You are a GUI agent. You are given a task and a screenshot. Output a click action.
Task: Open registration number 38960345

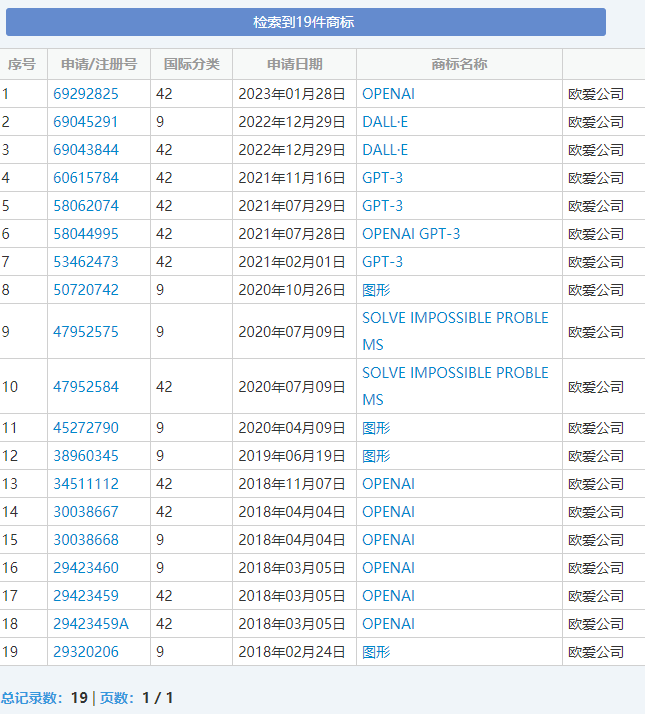[86, 456]
